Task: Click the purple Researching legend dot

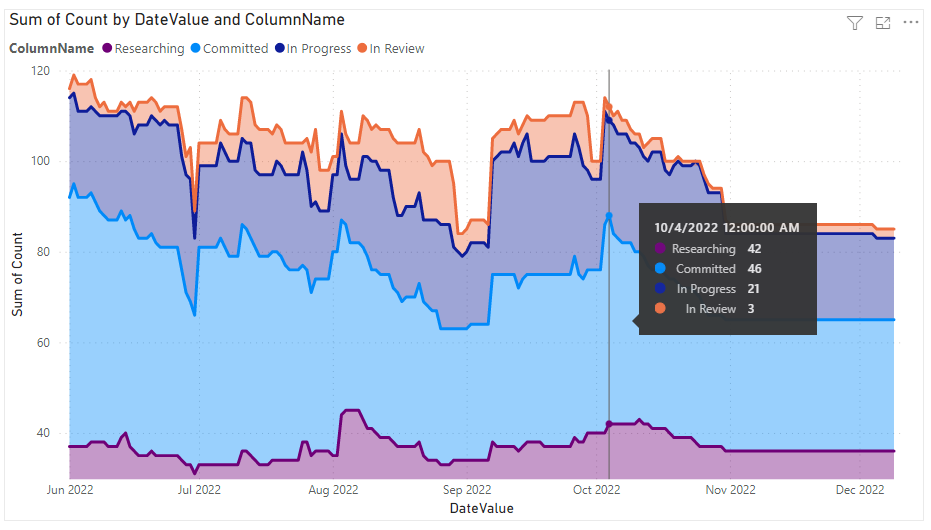Action: pos(107,48)
